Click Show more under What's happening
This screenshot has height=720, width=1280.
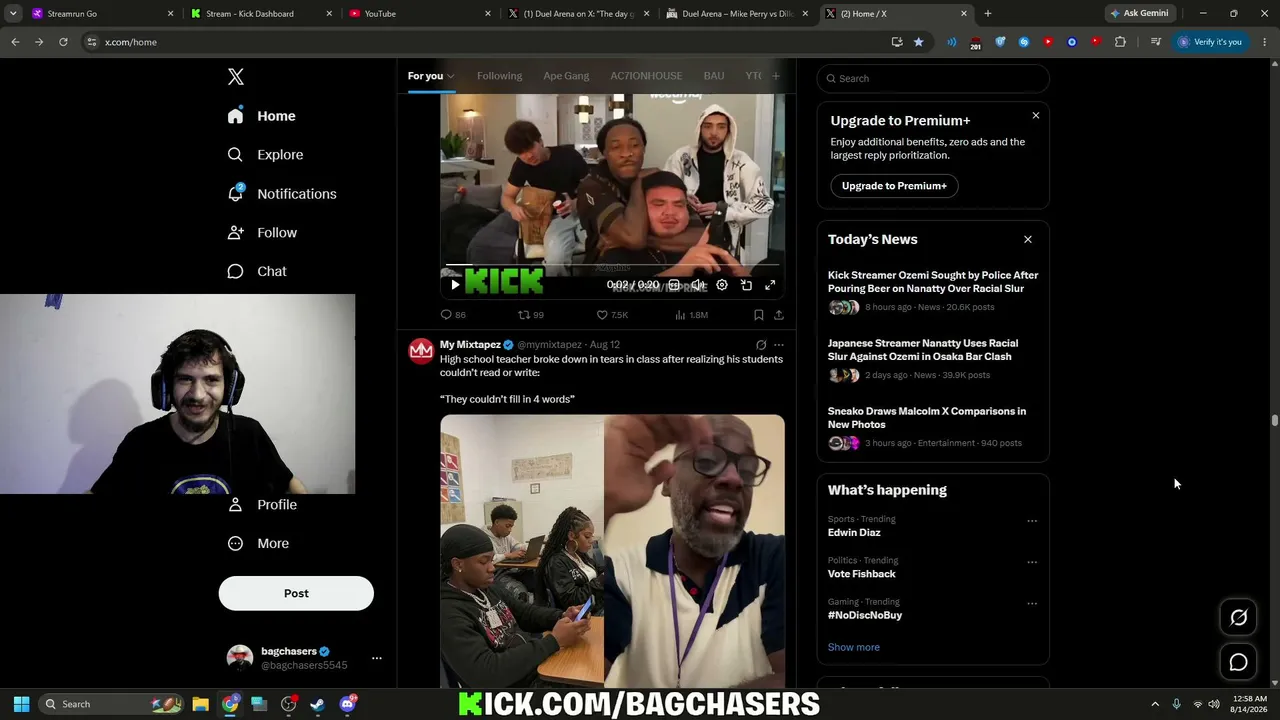click(x=854, y=647)
